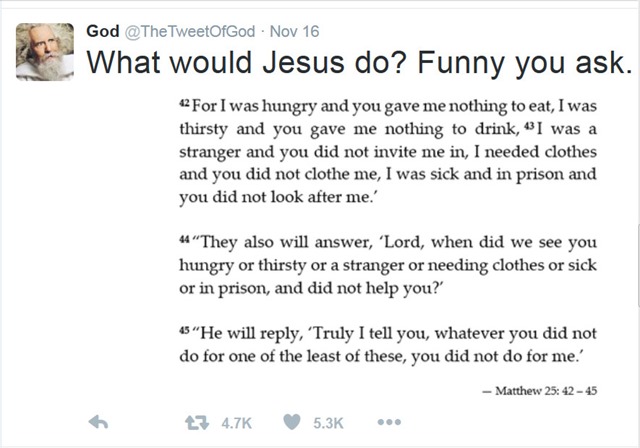Open the tweet permalink via Nov 16 date

click(x=295, y=32)
